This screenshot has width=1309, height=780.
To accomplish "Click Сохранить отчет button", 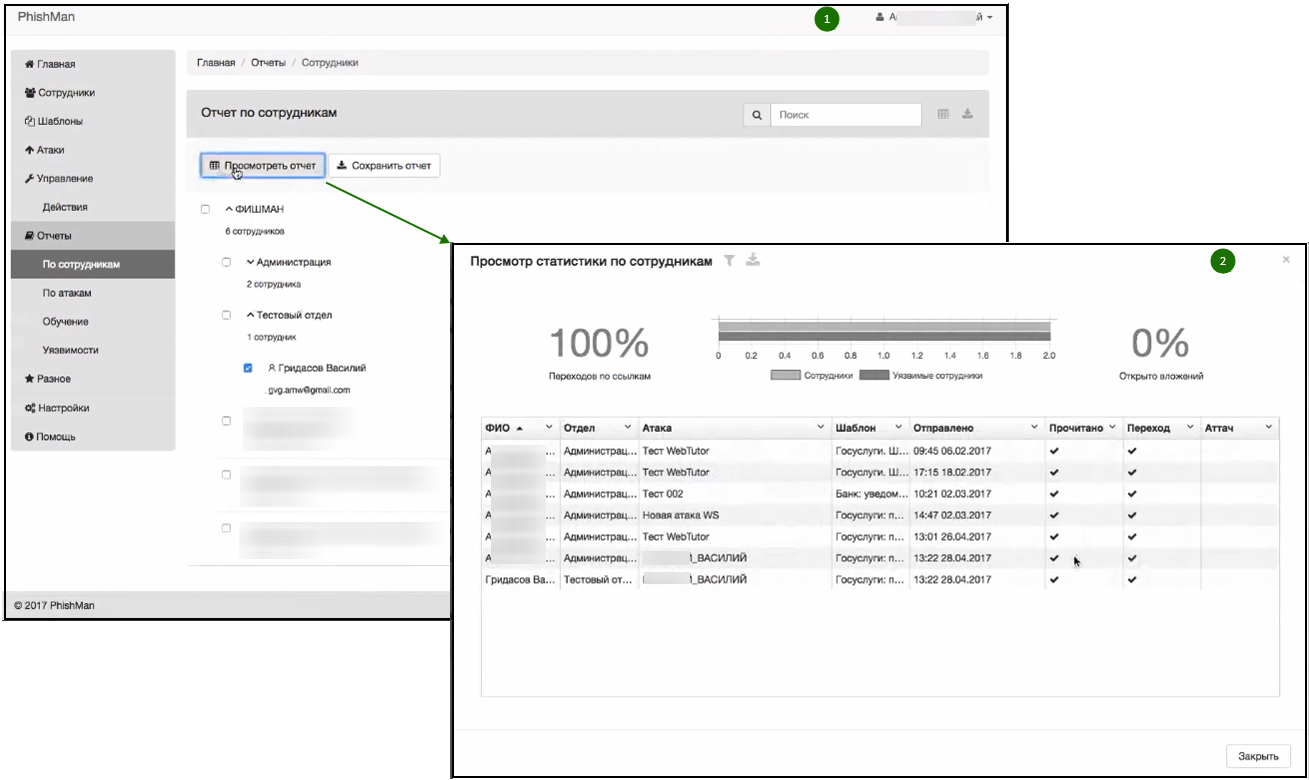I will click(384, 165).
